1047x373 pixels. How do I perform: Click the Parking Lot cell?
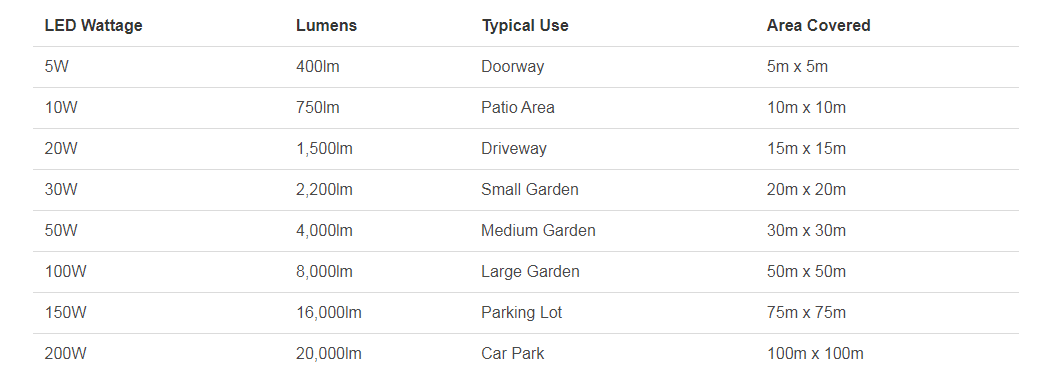click(x=521, y=312)
